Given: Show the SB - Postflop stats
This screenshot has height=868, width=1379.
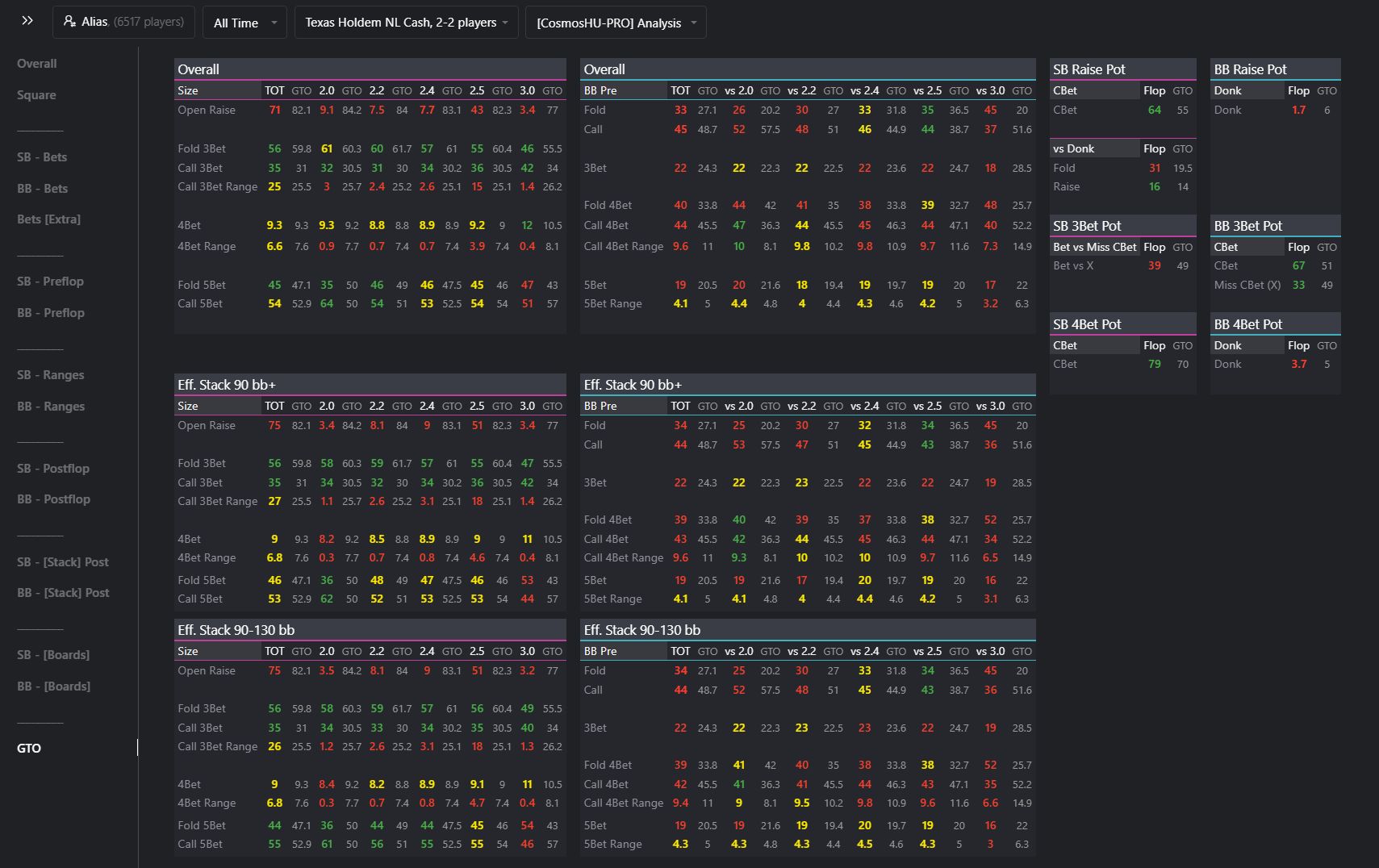Looking at the screenshot, I should (x=53, y=469).
